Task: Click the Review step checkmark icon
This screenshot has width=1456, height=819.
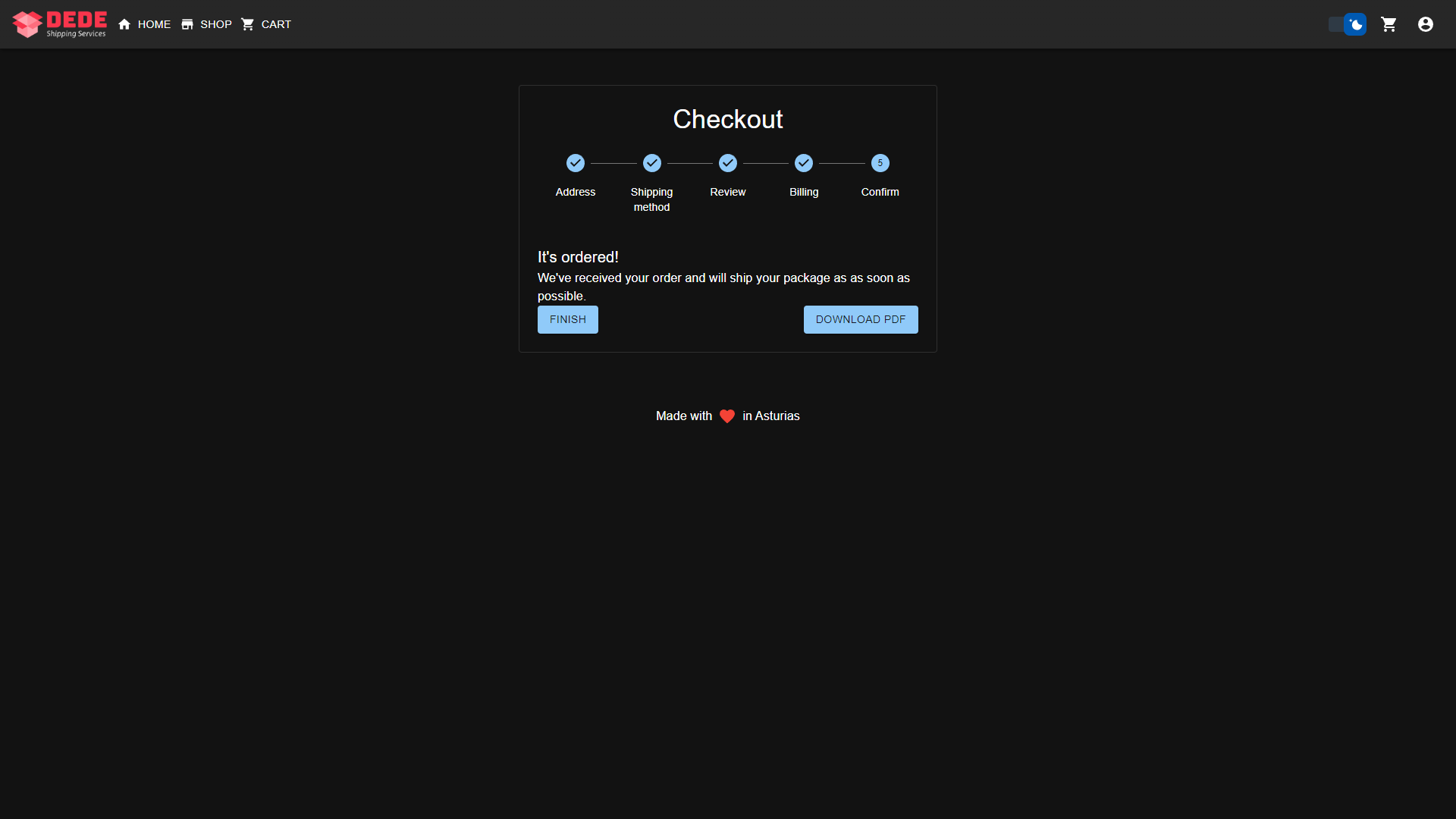Action: click(x=727, y=163)
